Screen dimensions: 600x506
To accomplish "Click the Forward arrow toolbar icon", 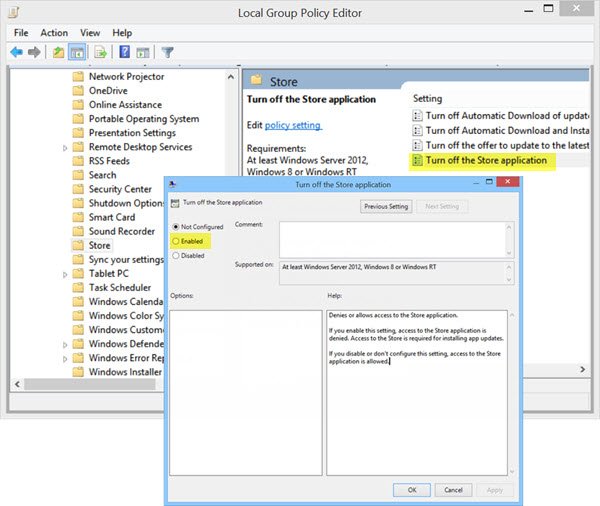I will click(34, 52).
